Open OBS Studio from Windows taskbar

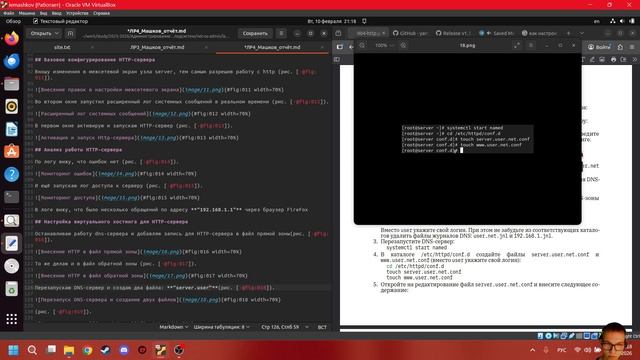tap(179, 350)
